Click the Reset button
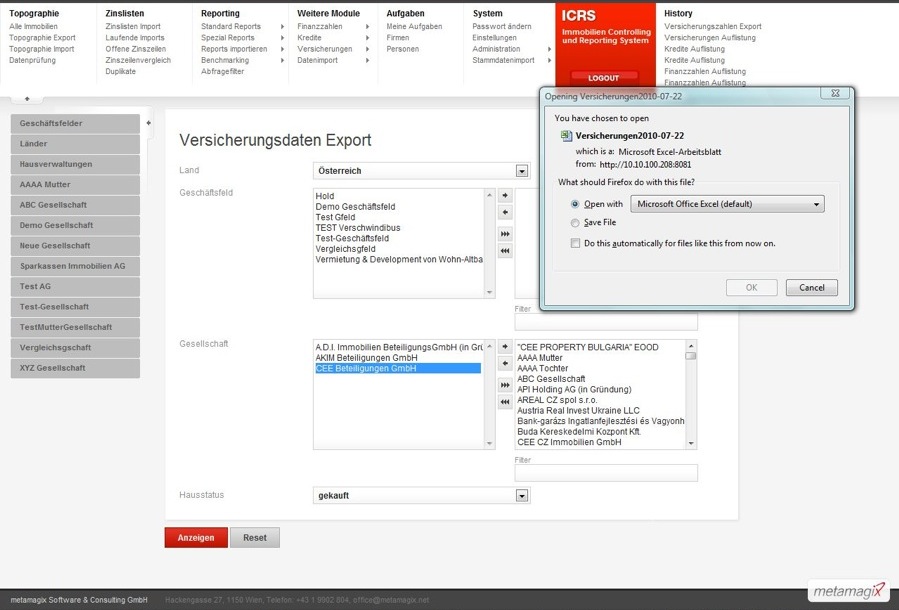 coord(255,538)
